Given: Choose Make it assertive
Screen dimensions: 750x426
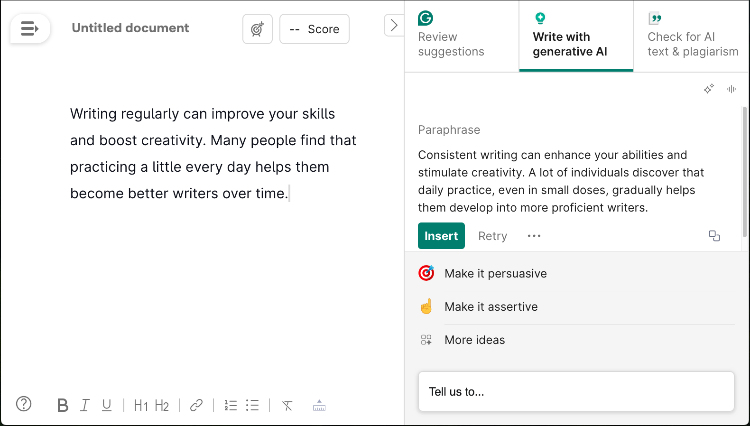Looking at the screenshot, I should (576, 306).
